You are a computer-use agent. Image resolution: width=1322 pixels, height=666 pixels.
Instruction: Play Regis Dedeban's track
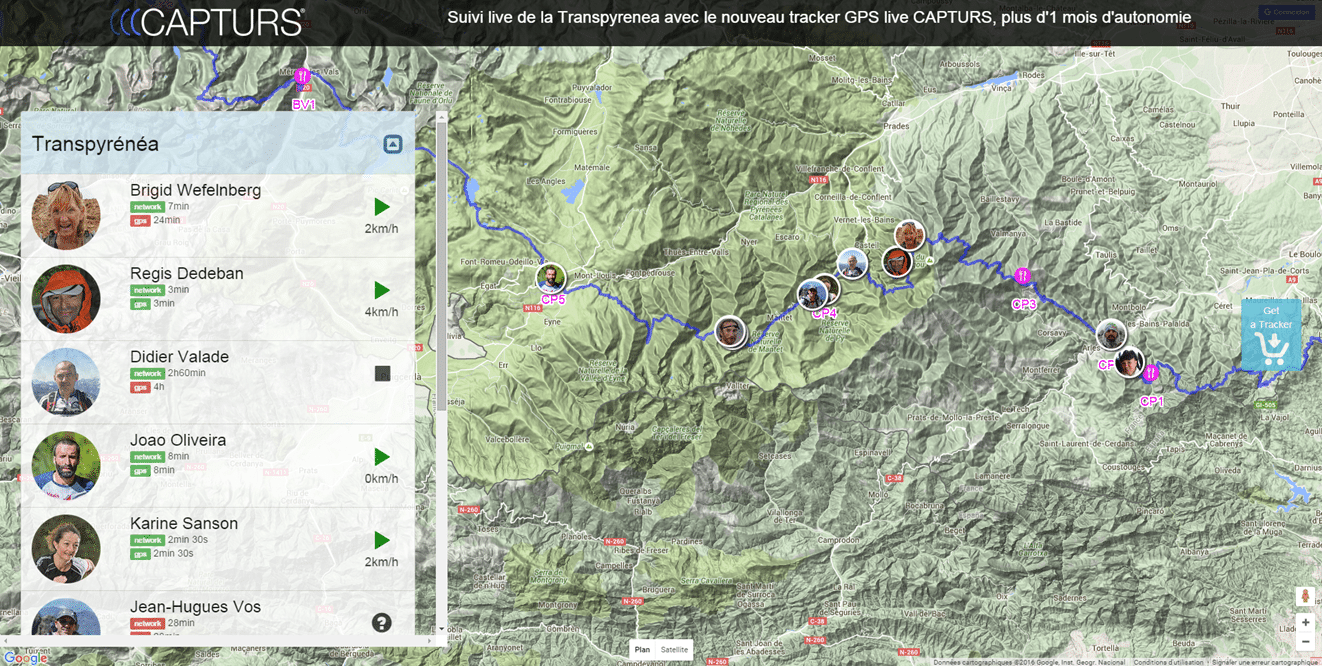pyautogui.click(x=381, y=290)
